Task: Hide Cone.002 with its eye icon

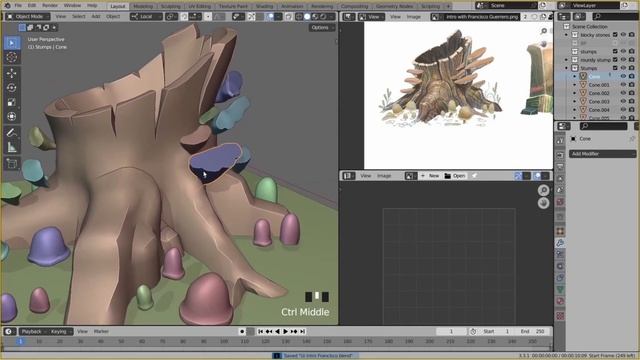Action: click(x=623, y=93)
